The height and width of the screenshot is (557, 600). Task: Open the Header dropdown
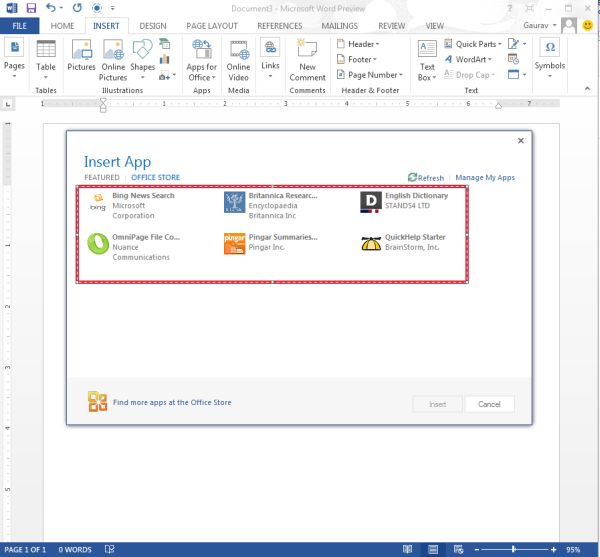(x=358, y=44)
